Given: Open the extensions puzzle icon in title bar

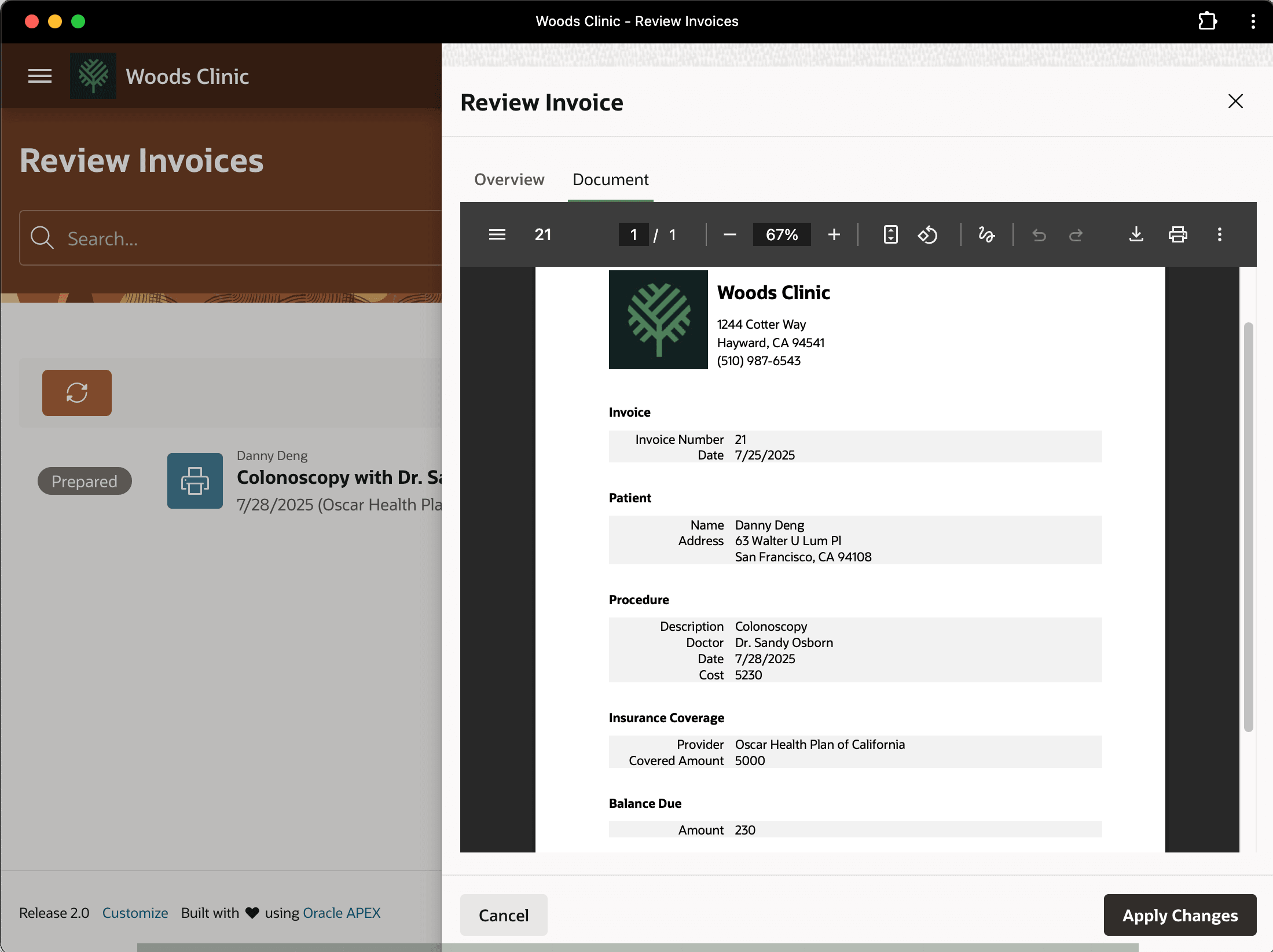Looking at the screenshot, I should (1208, 21).
